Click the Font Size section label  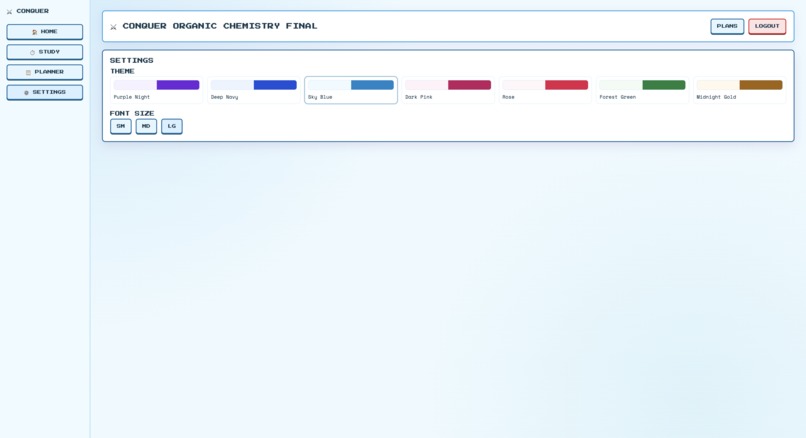tap(132, 114)
